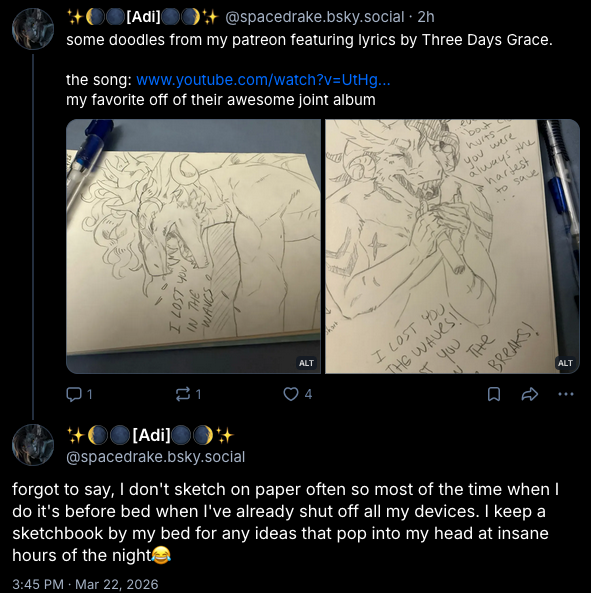Viewport: 591px width, 593px height.
Task: Show ALT text on the right image
Action: 565,363
